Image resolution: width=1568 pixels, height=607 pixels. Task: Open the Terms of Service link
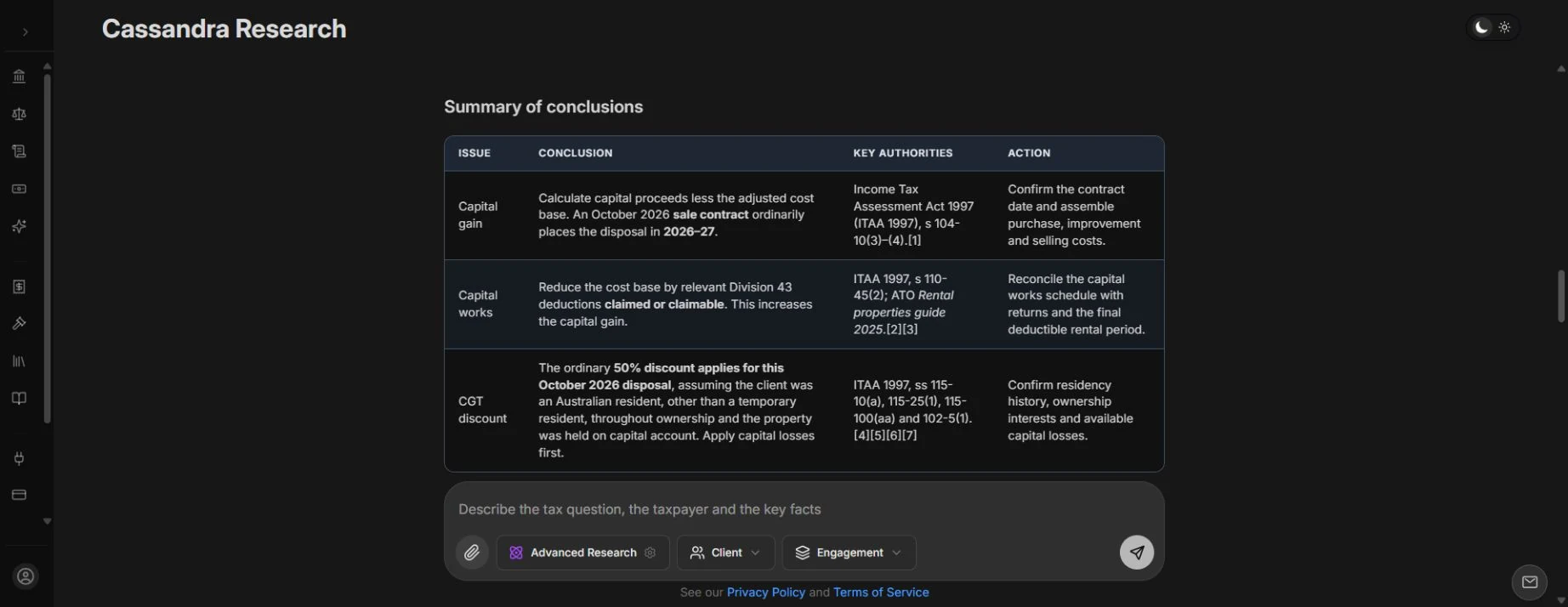[881, 593]
